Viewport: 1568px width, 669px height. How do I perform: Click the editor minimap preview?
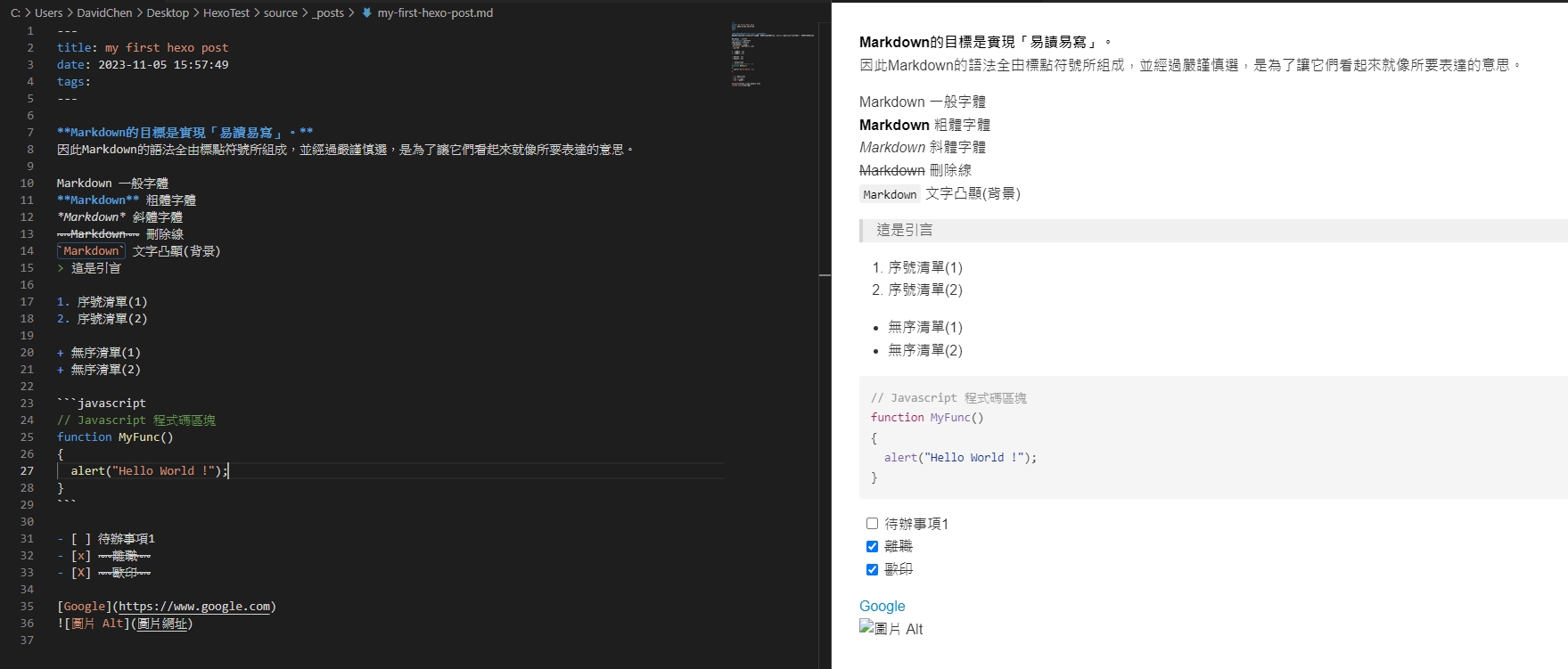(x=772, y=53)
